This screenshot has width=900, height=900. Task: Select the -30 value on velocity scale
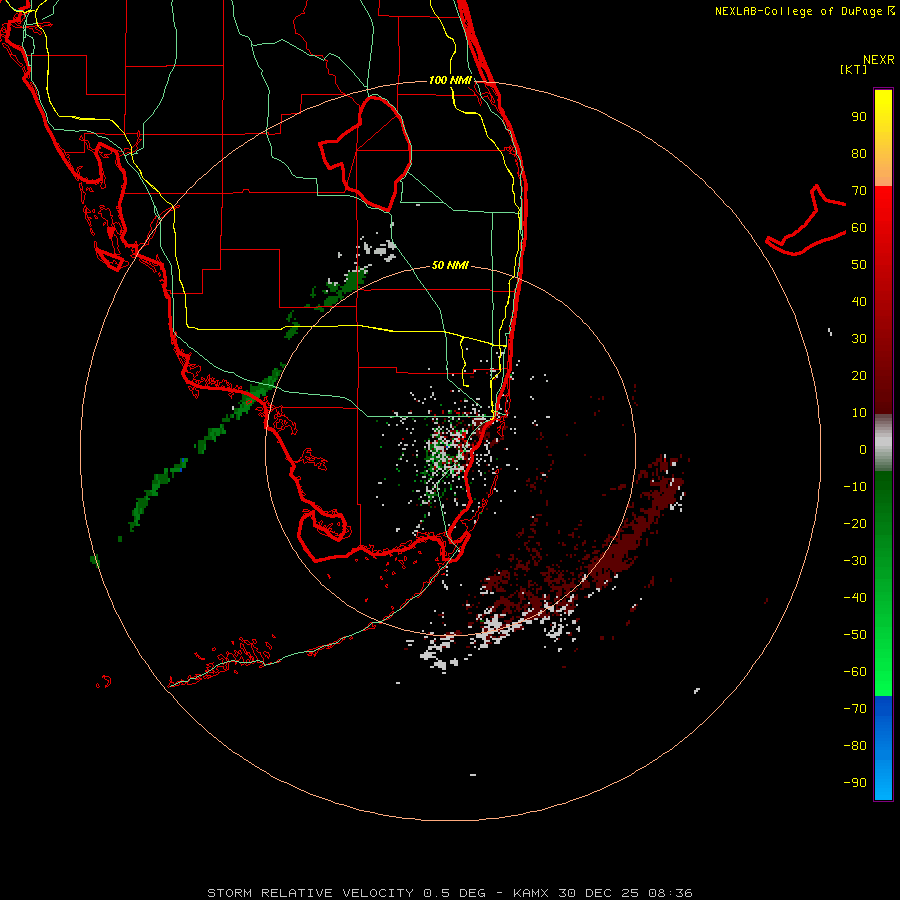(x=855, y=561)
